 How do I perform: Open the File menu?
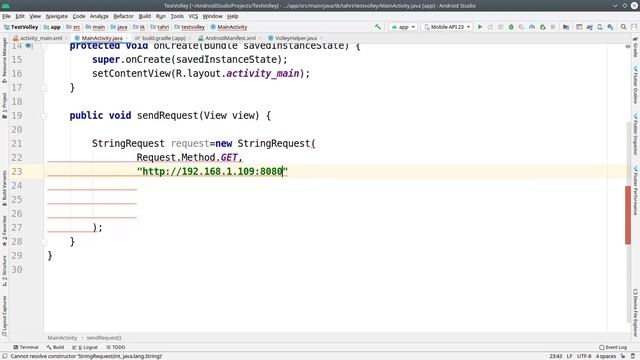coord(6,16)
